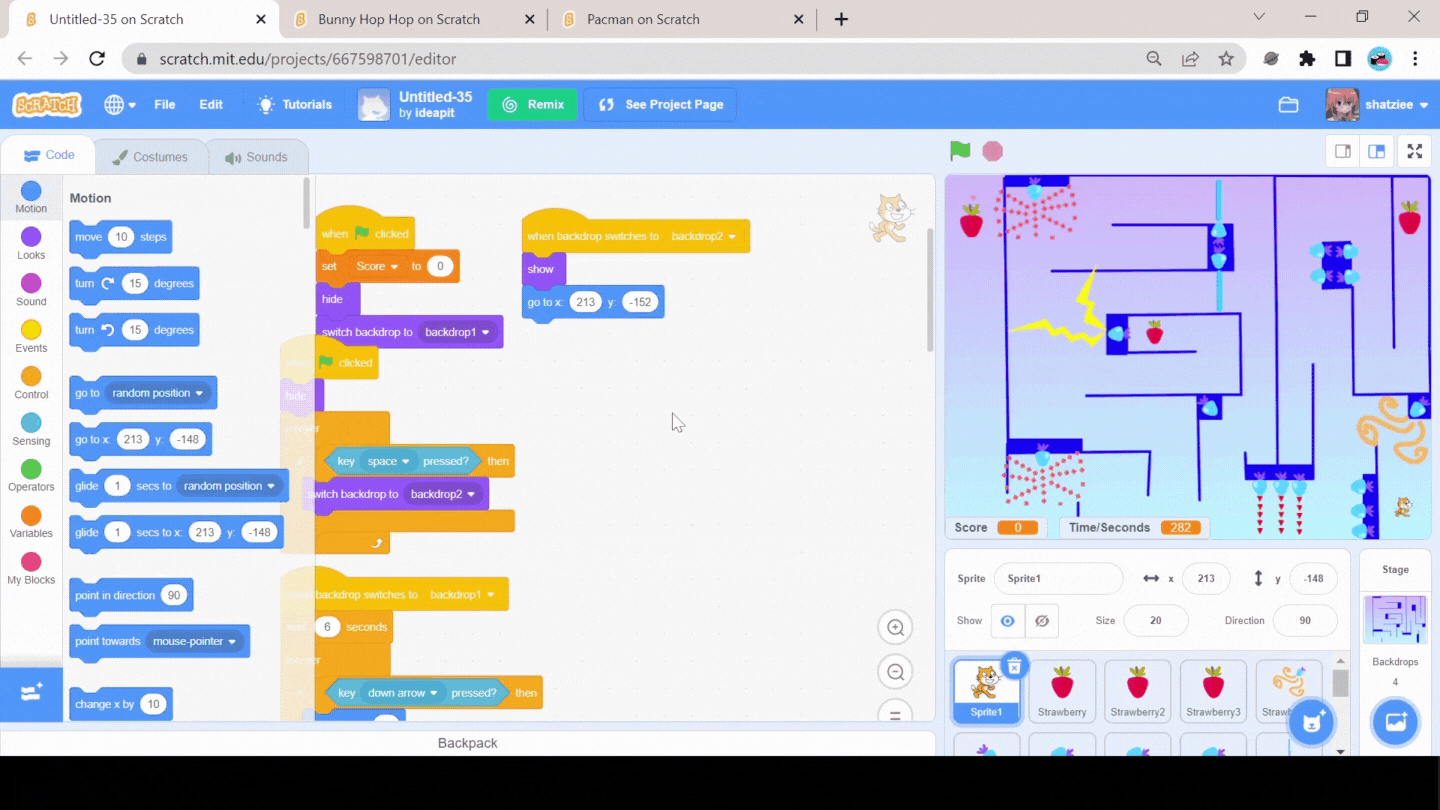
Task: Select the Events block category
Action: coord(31,336)
